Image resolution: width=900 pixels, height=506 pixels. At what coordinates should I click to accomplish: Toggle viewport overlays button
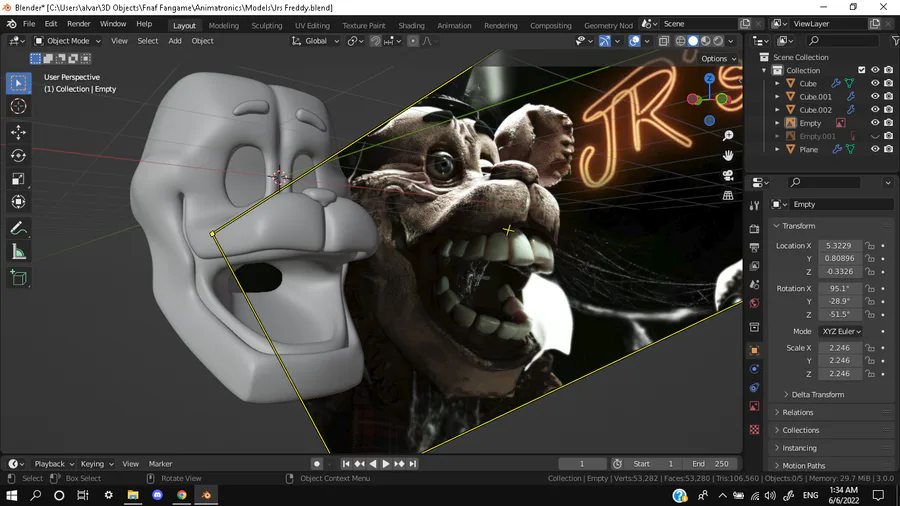[634, 41]
